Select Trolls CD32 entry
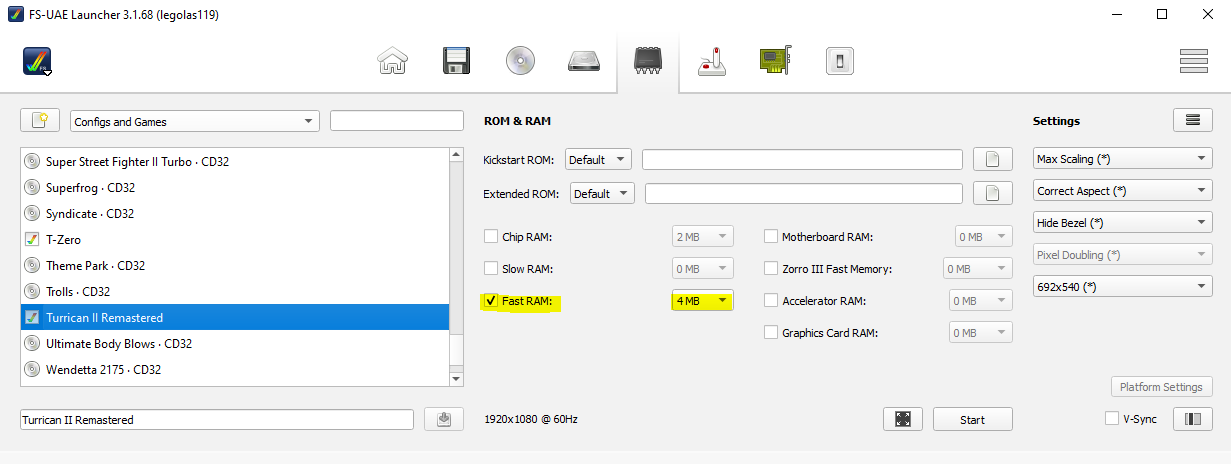 [x=235, y=291]
